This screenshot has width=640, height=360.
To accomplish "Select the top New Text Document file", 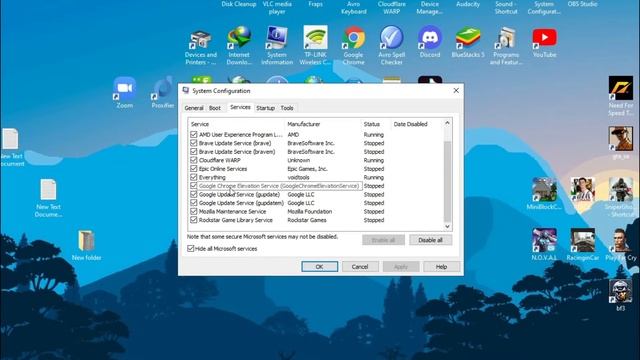I will pyautogui.click(x=11, y=147).
